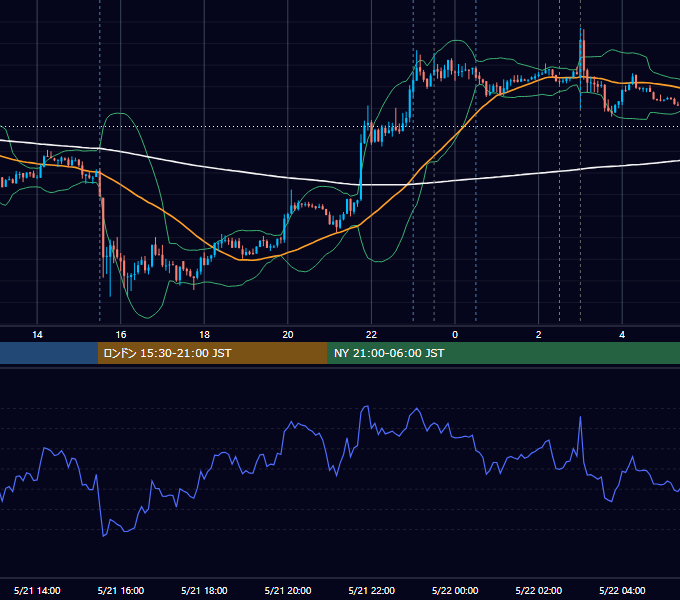Click the ロンドン 15:30-21:00 JST session band
Viewport: 680px width, 600px height.
pyautogui.click(x=212, y=353)
